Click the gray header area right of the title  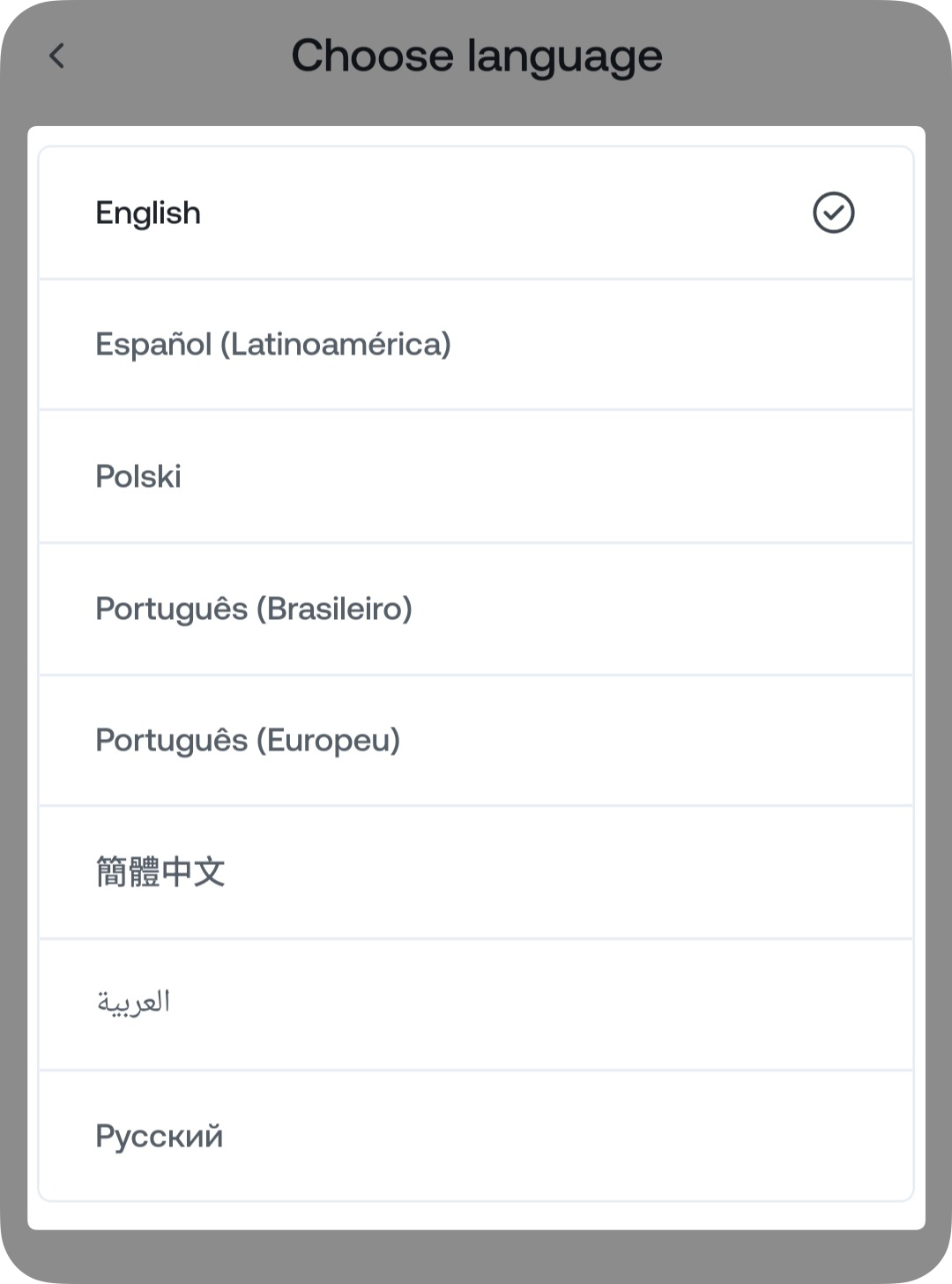click(811, 56)
